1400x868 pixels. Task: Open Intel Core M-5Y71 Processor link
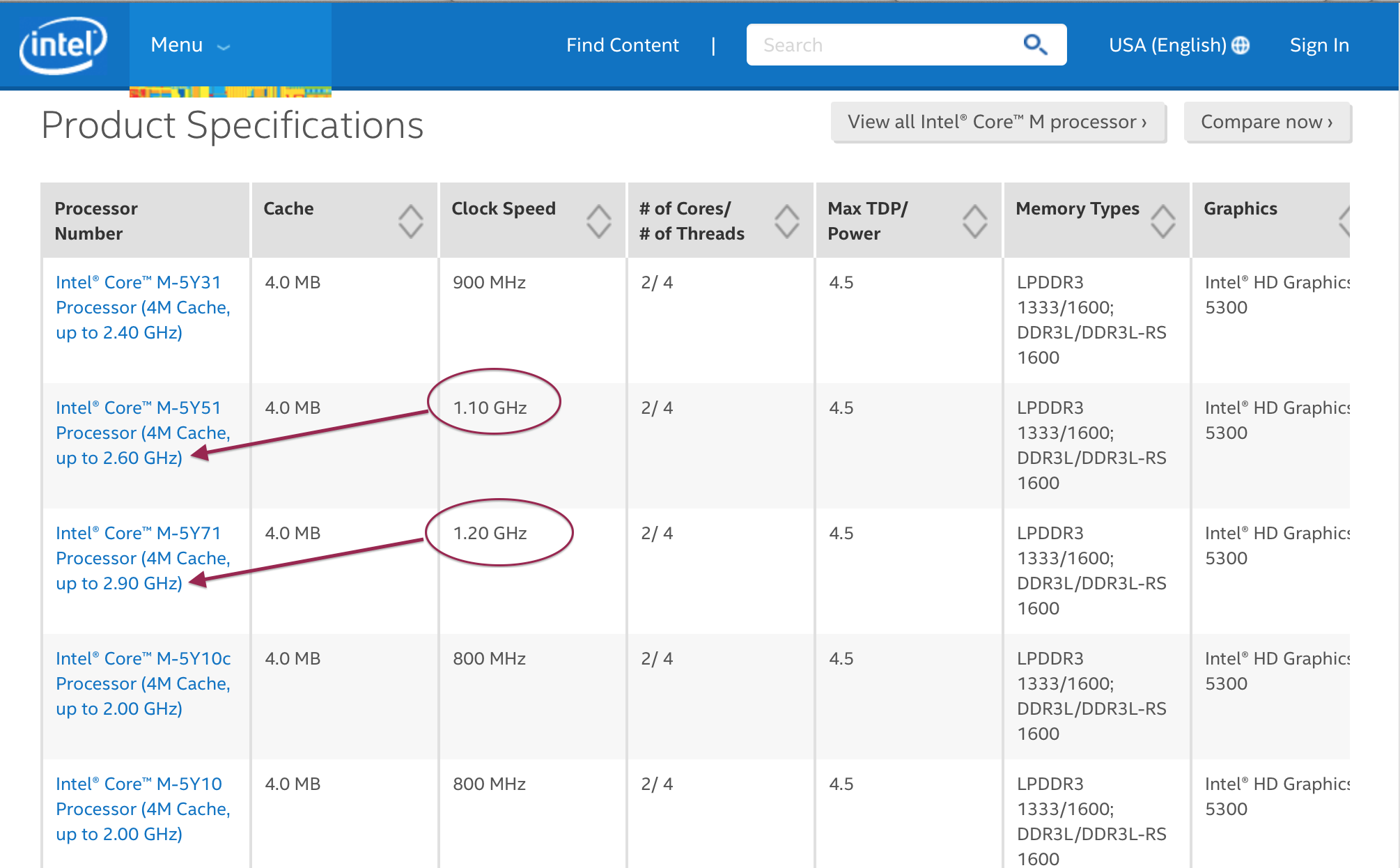coord(143,558)
